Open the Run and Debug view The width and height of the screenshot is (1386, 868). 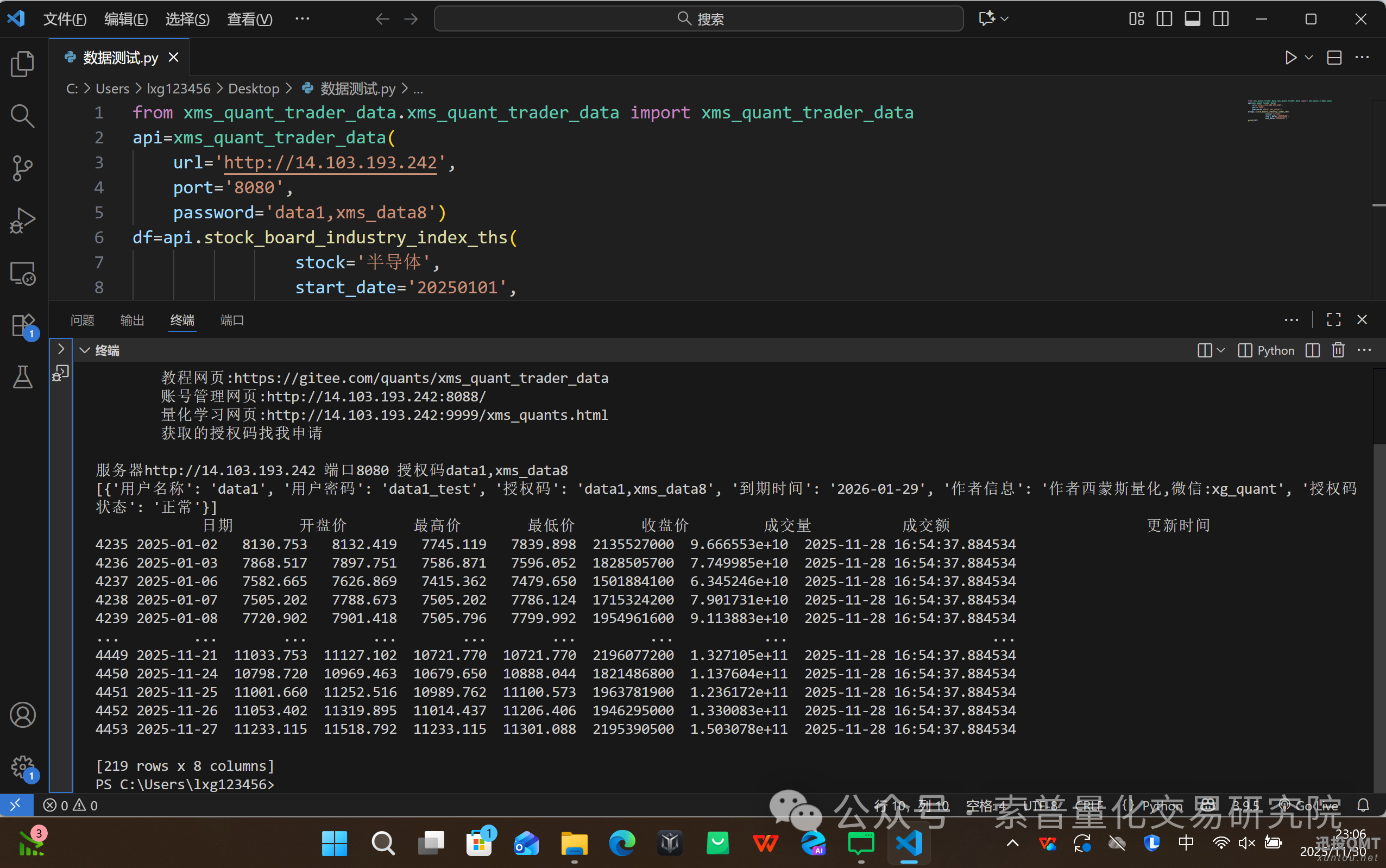[x=22, y=221]
